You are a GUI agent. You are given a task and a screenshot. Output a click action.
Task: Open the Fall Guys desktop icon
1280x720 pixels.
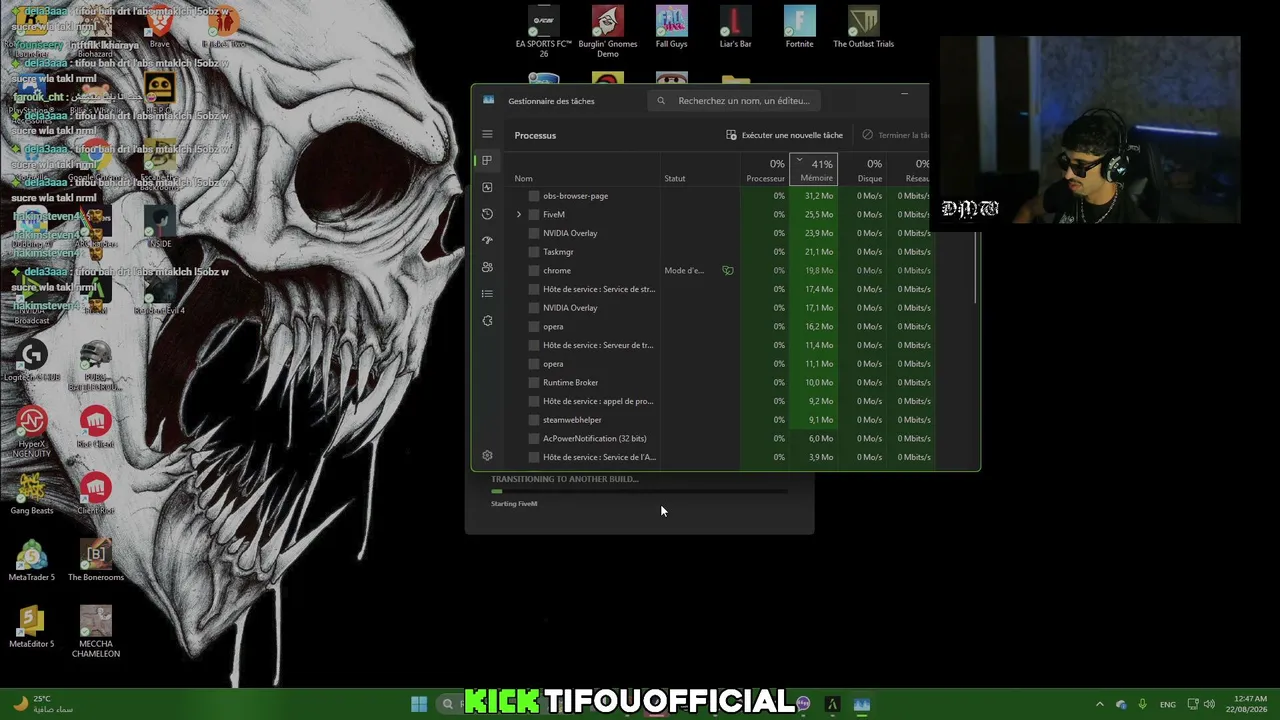672,28
